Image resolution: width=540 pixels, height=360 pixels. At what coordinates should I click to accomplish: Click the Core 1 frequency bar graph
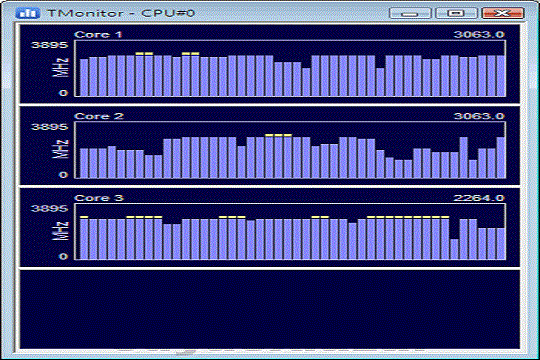(x=290, y=69)
